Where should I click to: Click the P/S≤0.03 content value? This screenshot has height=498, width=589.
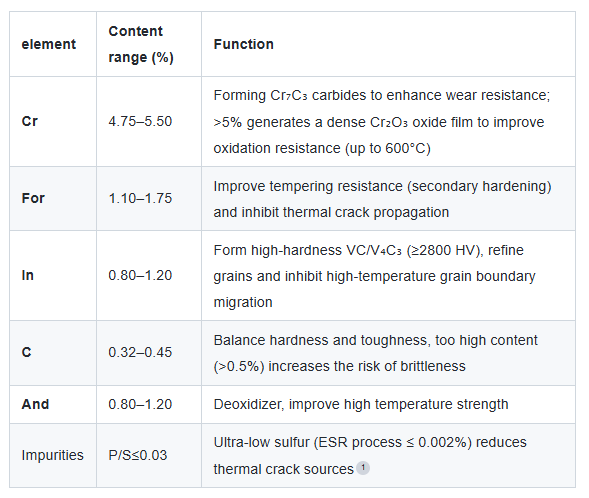point(137,455)
